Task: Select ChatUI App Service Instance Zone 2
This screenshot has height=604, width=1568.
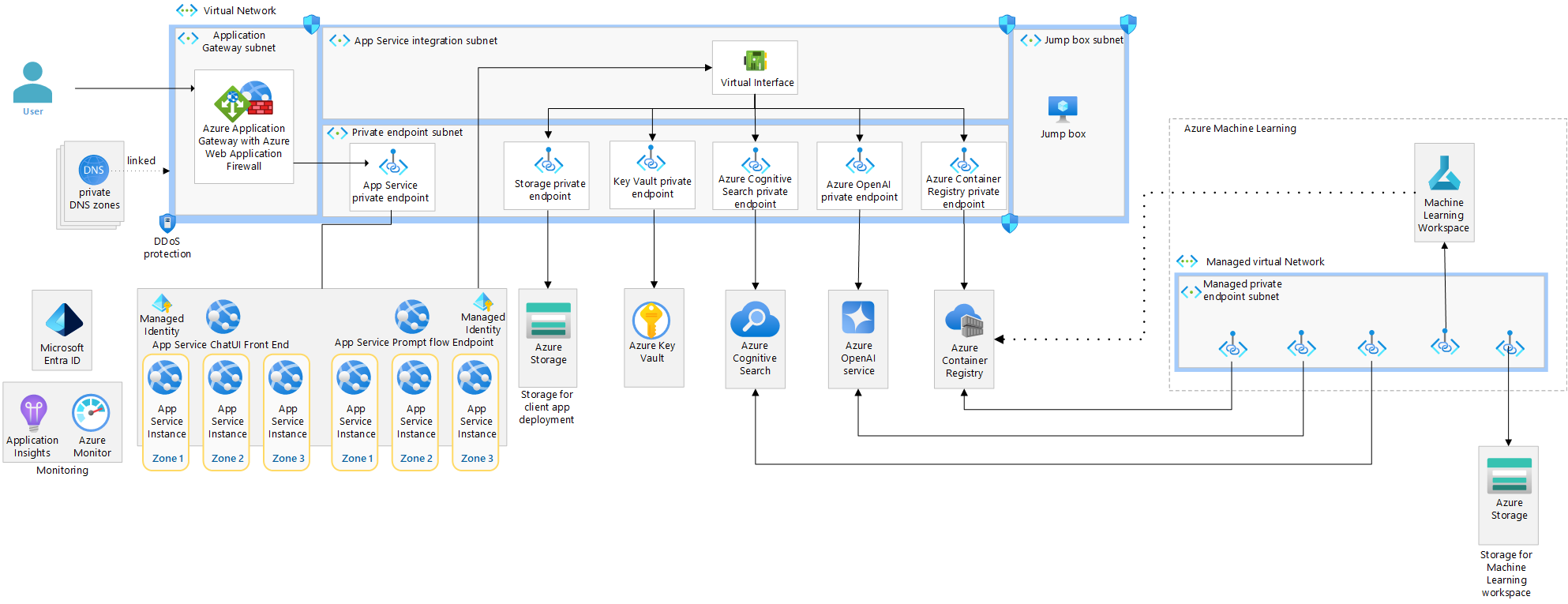Action: (227, 413)
